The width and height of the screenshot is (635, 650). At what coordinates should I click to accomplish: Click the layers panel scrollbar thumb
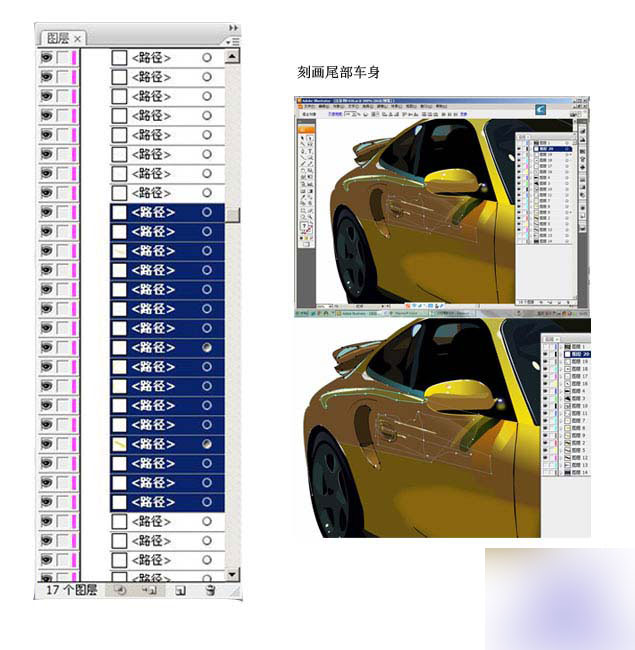point(233,215)
